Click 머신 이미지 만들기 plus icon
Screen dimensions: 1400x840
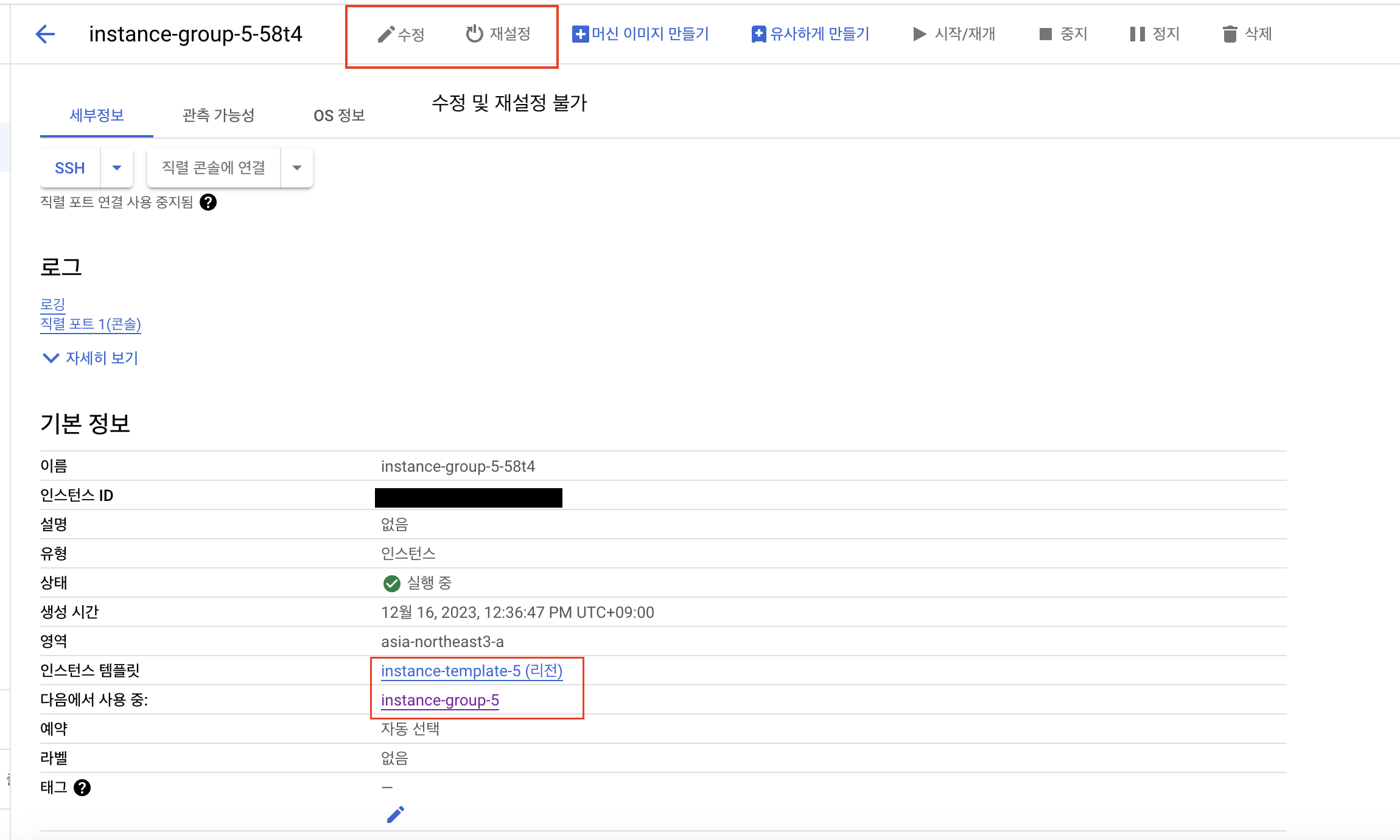(580, 34)
